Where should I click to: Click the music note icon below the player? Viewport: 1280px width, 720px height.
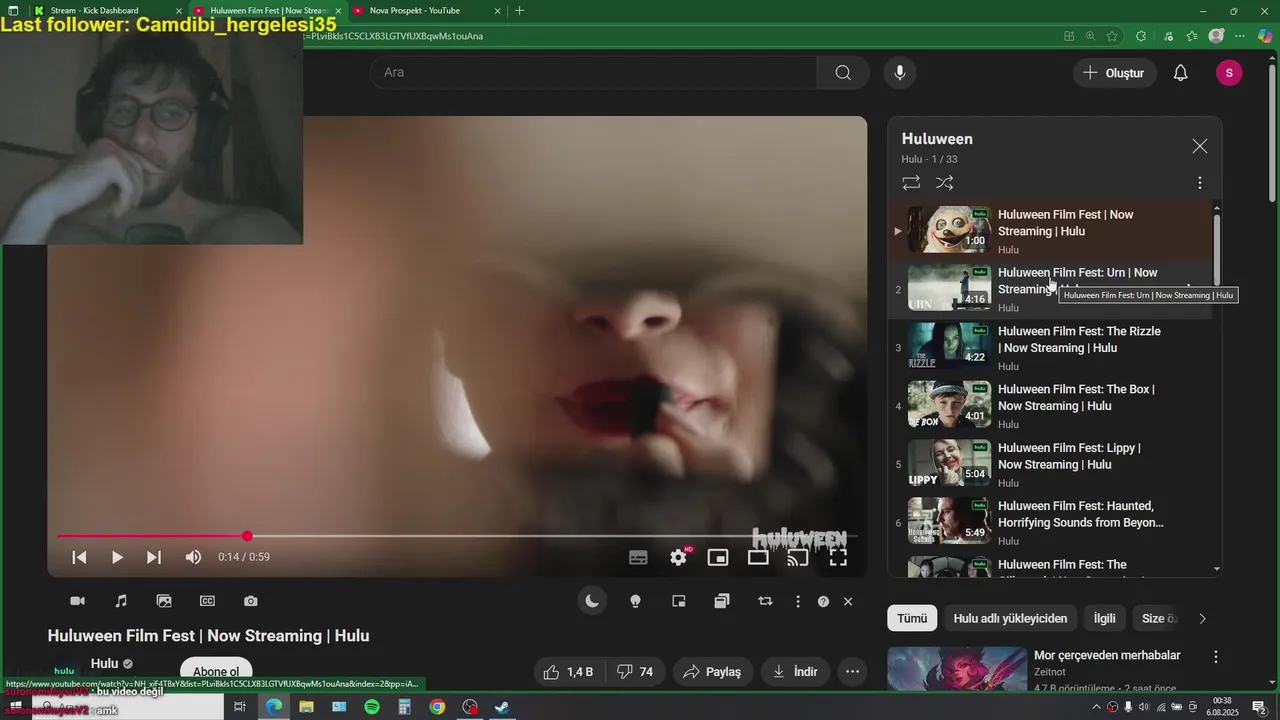pos(121,601)
